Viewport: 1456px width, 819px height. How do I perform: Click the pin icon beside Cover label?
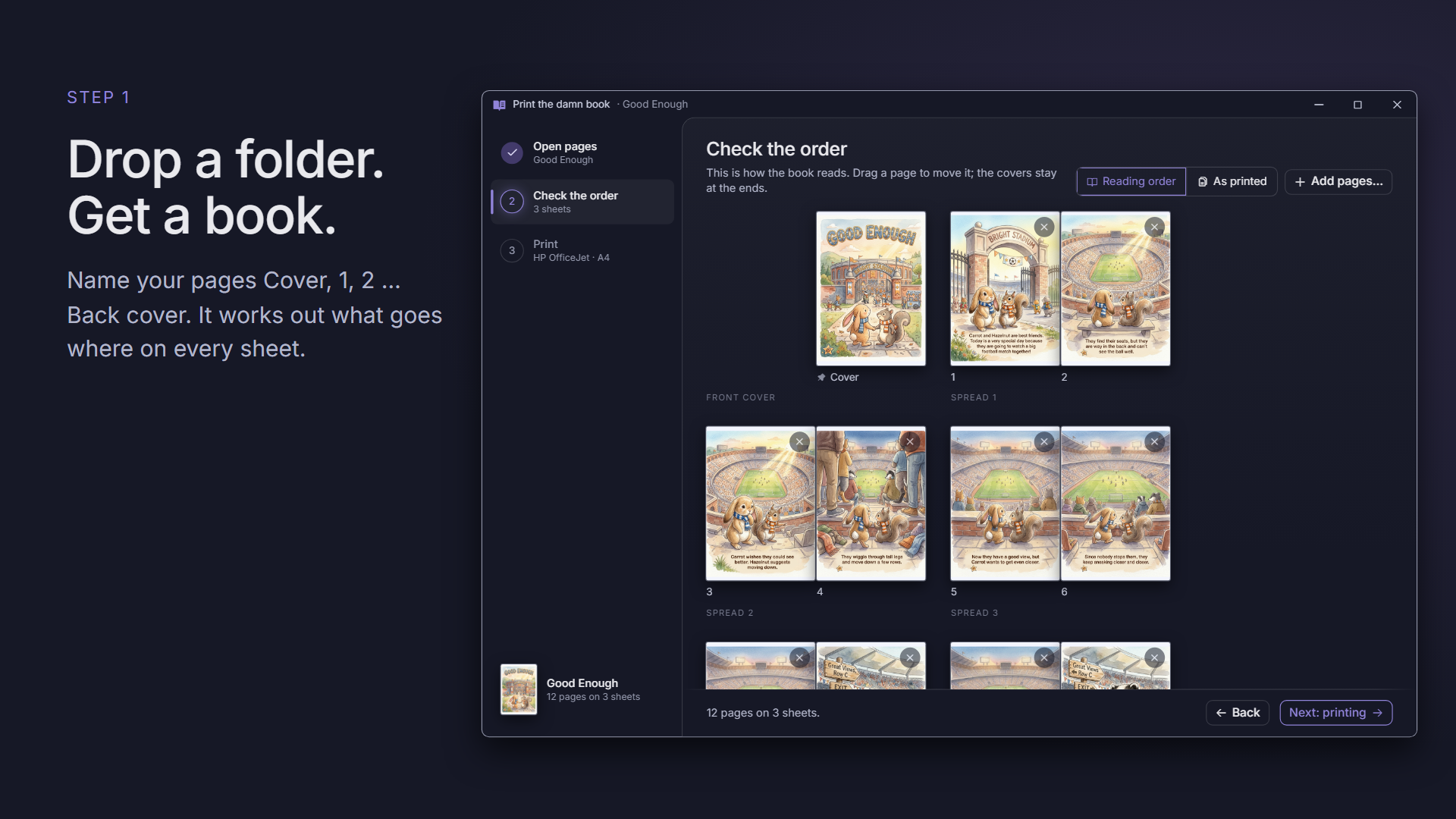tap(821, 378)
